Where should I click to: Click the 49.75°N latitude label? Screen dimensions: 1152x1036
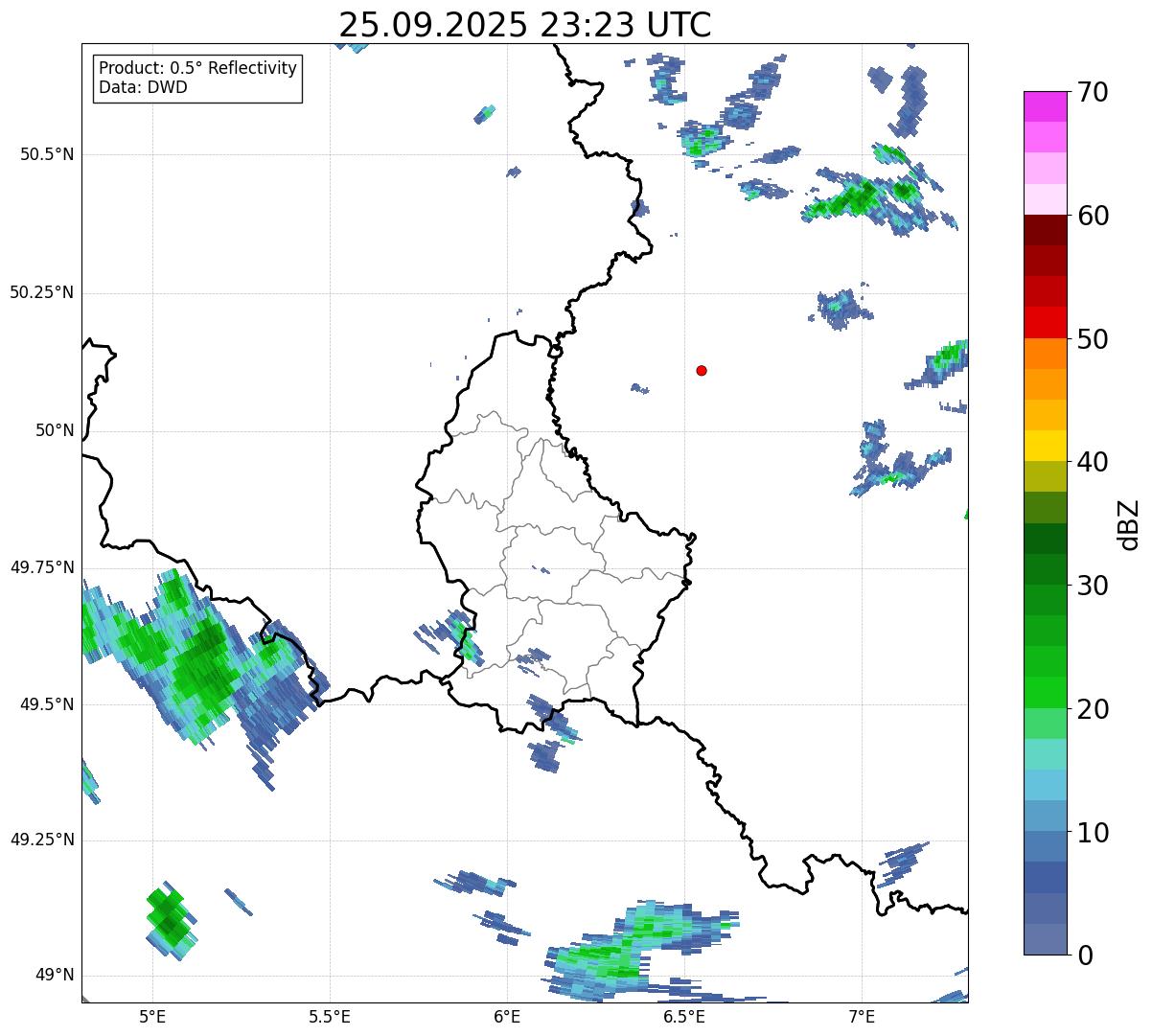[x=42, y=567]
